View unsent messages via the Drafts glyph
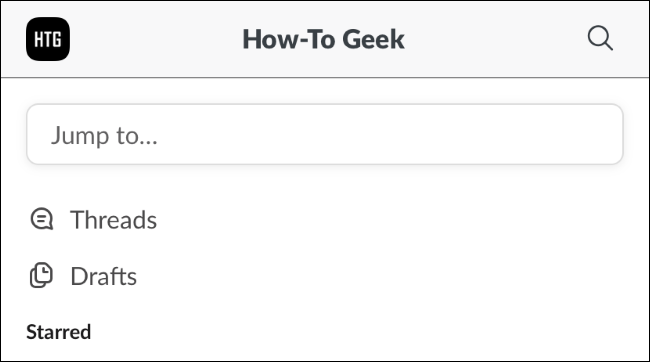The width and height of the screenshot is (650, 362). tap(41, 275)
